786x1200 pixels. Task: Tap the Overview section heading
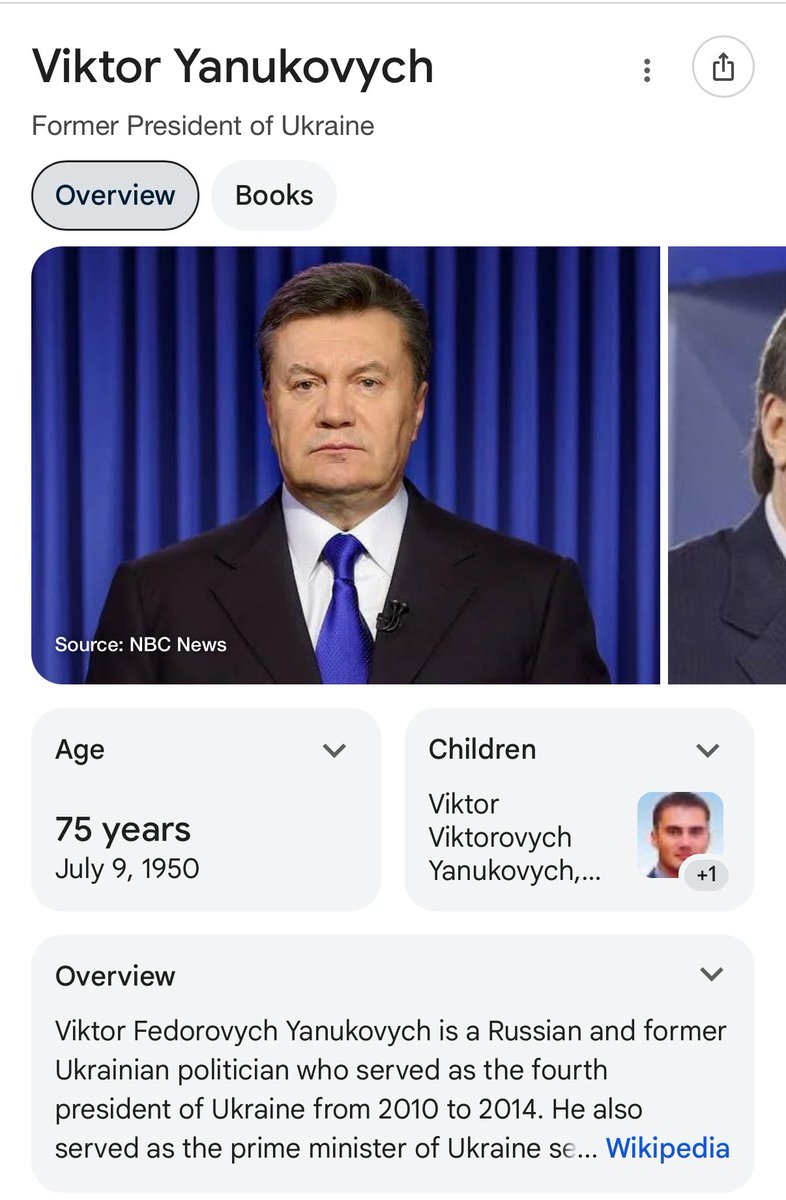click(115, 976)
